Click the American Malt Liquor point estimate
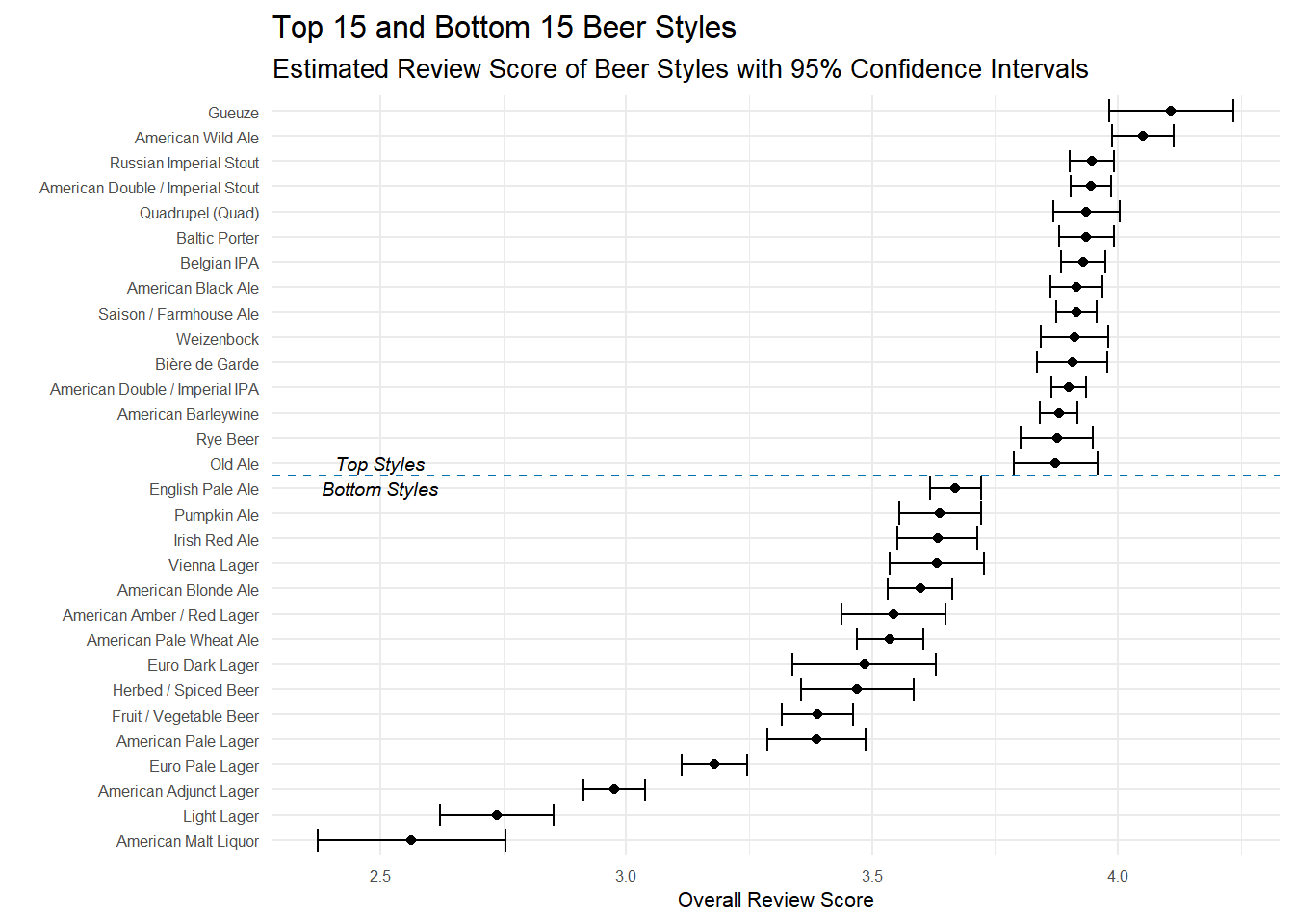 [411, 840]
